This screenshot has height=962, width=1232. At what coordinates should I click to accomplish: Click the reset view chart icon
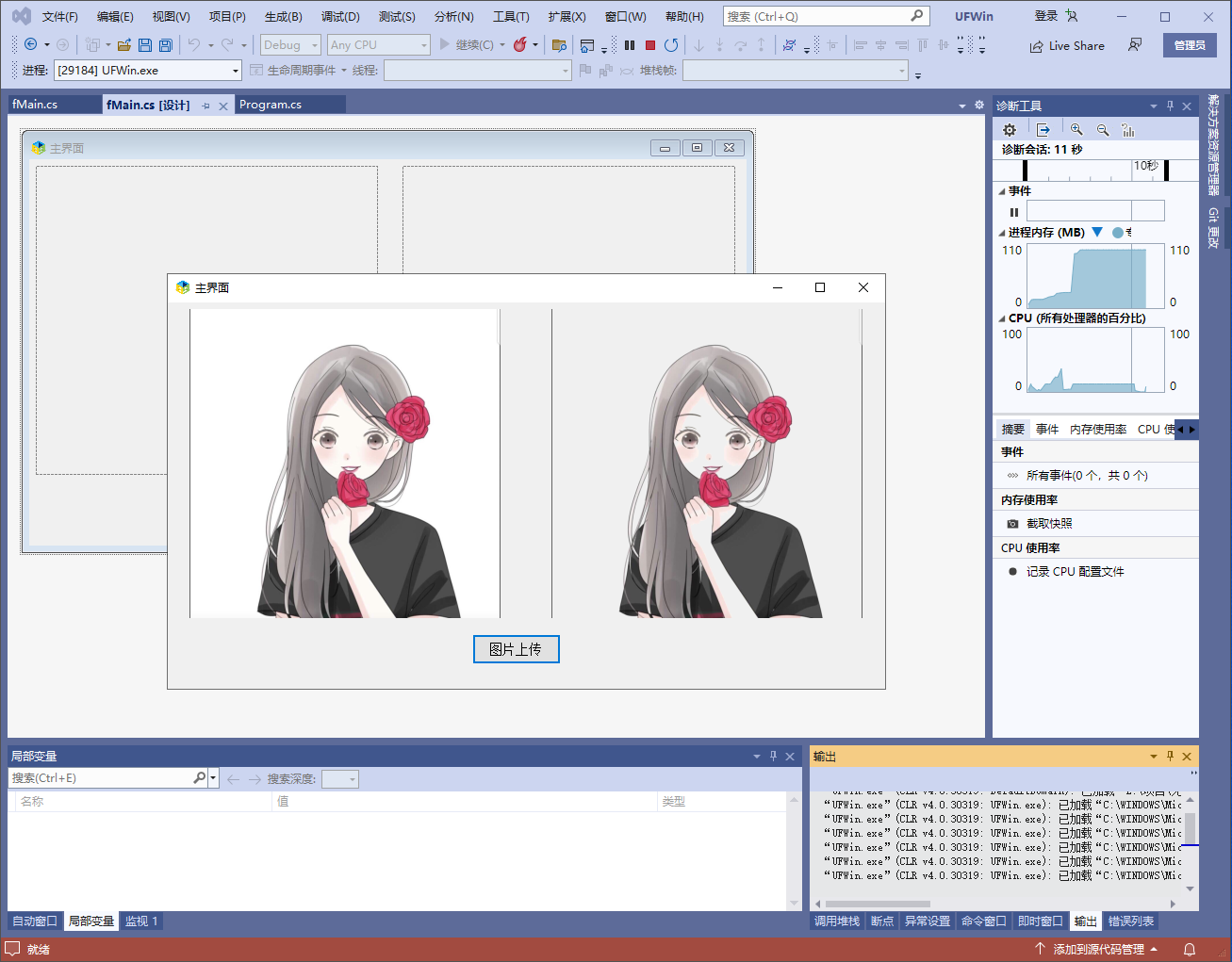(x=1128, y=130)
